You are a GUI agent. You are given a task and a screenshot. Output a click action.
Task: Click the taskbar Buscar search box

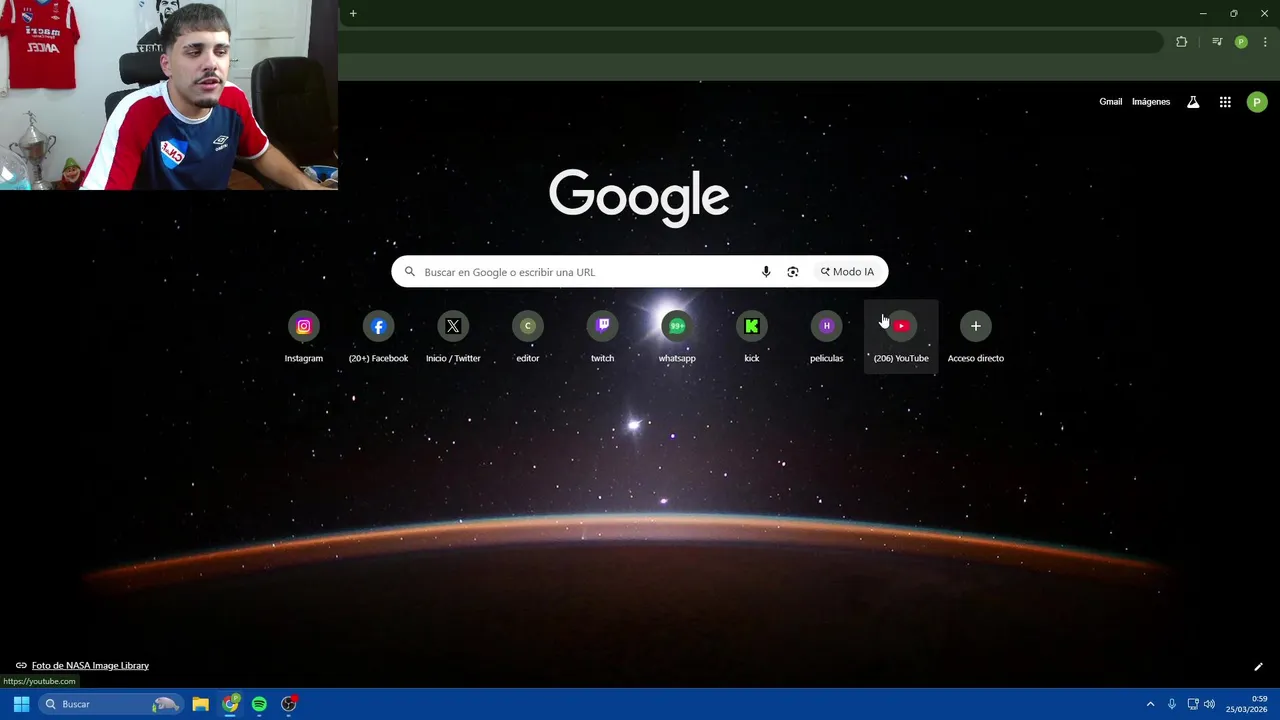pyautogui.click(x=111, y=704)
